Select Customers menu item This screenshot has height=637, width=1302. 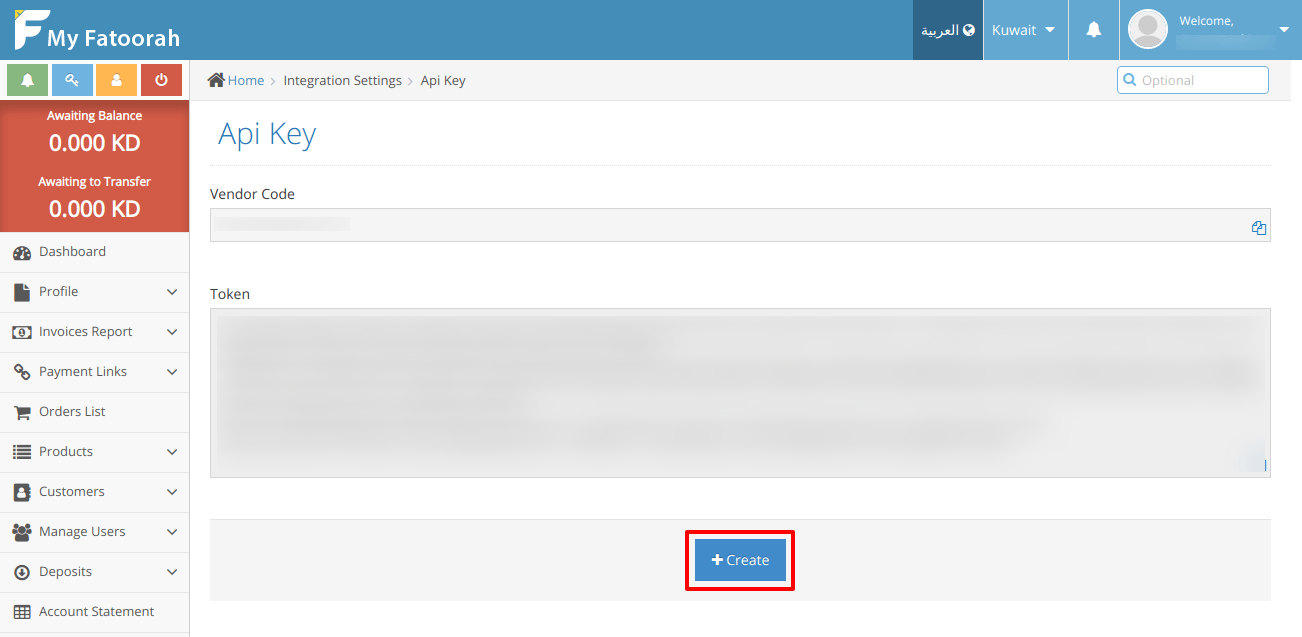[94, 492]
